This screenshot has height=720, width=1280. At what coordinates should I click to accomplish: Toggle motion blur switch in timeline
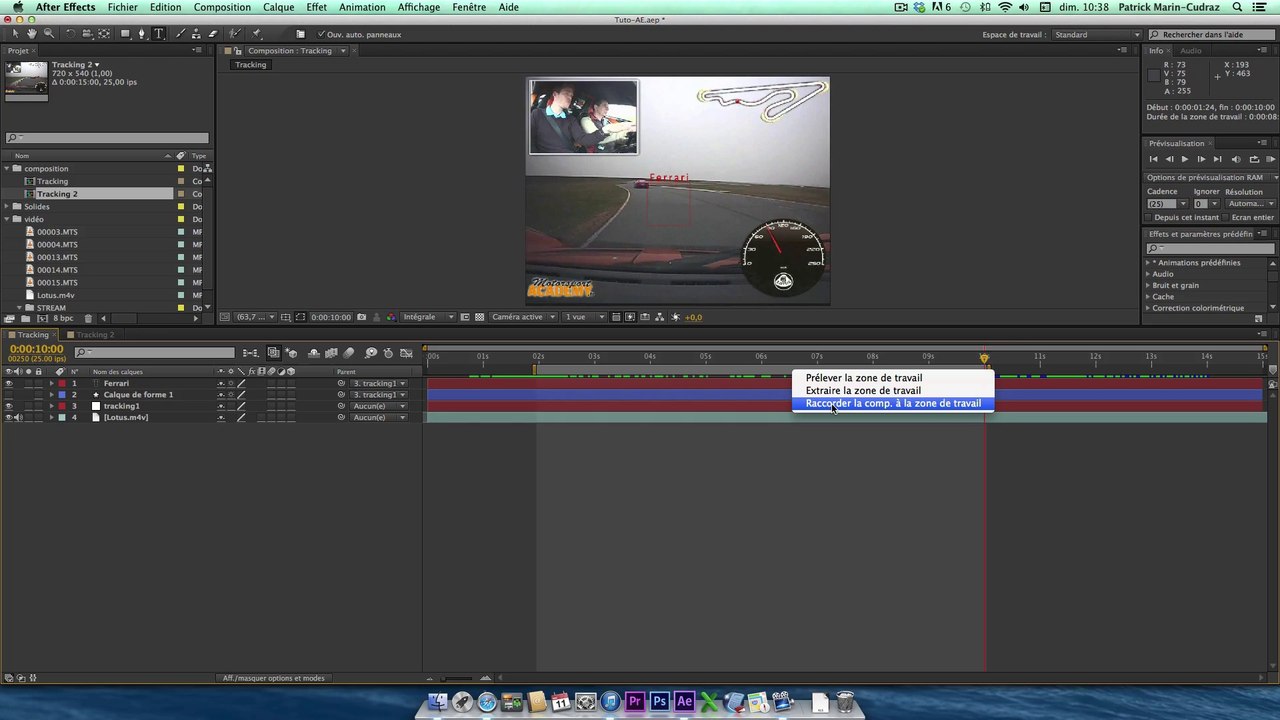click(x=348, y=353)
